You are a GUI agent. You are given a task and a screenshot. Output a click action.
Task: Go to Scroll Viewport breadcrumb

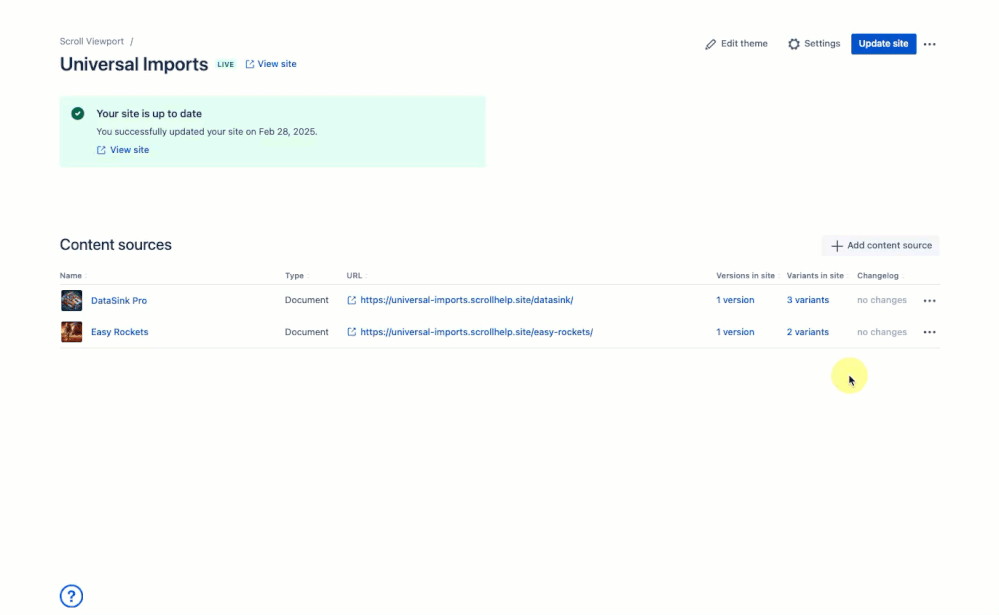click(92, 41)
